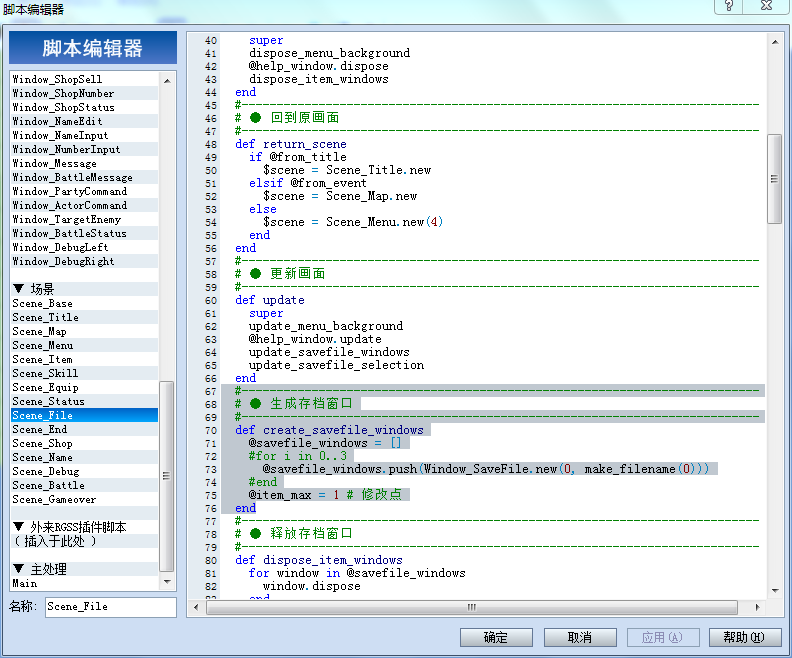Click the script list vertical scrollbar thumb
Viewport: 792px width, 658px height.
(x=167, y=476)
